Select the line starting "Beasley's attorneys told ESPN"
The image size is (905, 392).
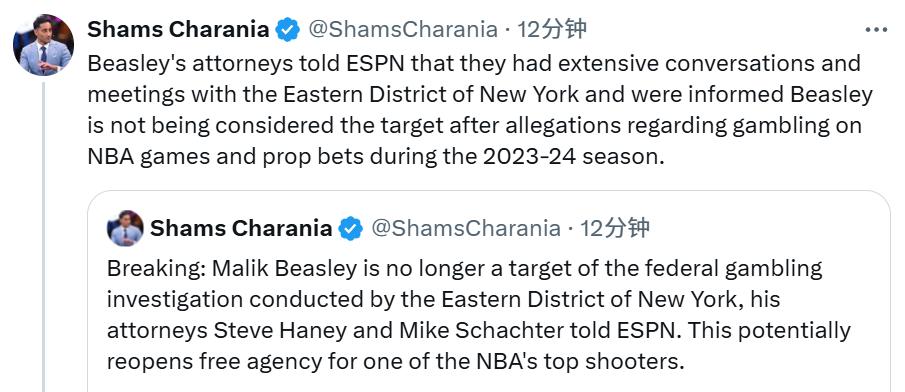[474, 63]
